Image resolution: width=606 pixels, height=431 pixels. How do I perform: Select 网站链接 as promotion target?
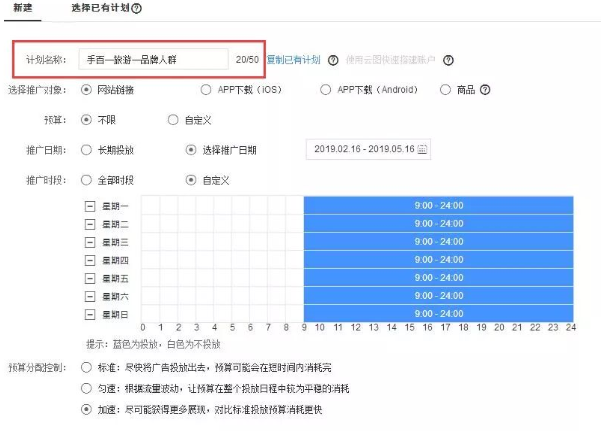86,90
